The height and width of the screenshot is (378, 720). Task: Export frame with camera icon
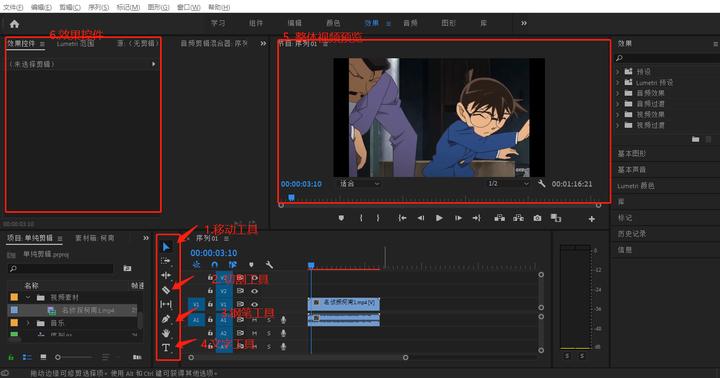coord(537,218)
